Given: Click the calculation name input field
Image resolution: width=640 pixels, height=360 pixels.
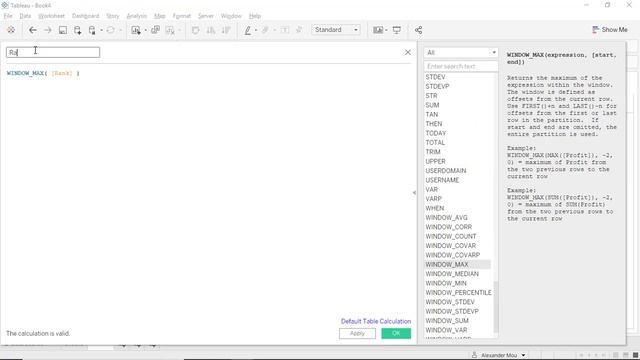Looking at the screenshot, I should (53, 52).
